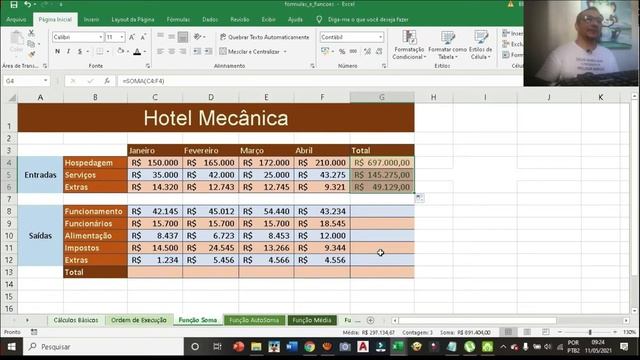Open Número group dialog launcher

[x=384, y=66]
